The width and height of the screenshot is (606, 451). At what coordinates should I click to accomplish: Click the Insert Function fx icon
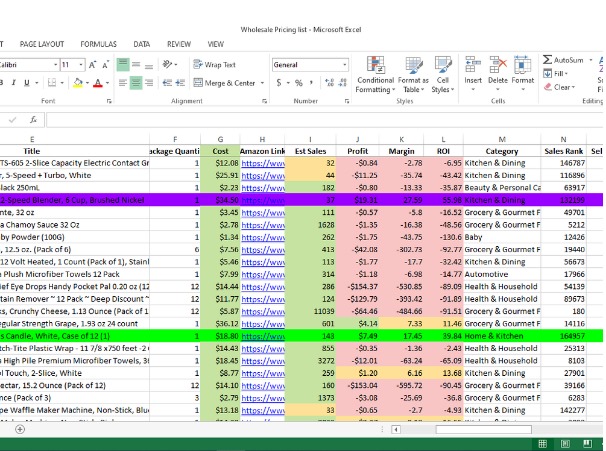[34, 120]
